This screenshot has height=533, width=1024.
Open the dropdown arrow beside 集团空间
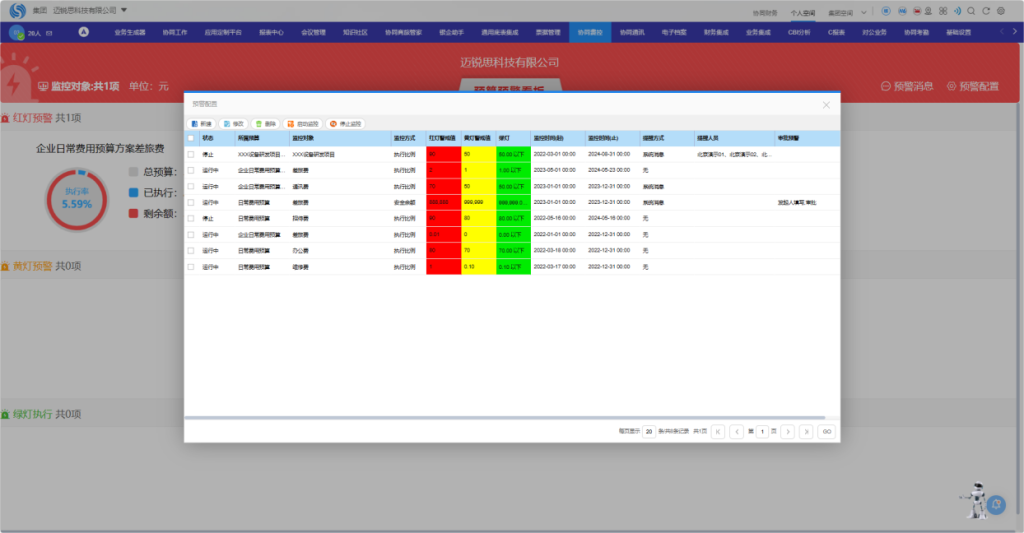(x=862, y=12)
